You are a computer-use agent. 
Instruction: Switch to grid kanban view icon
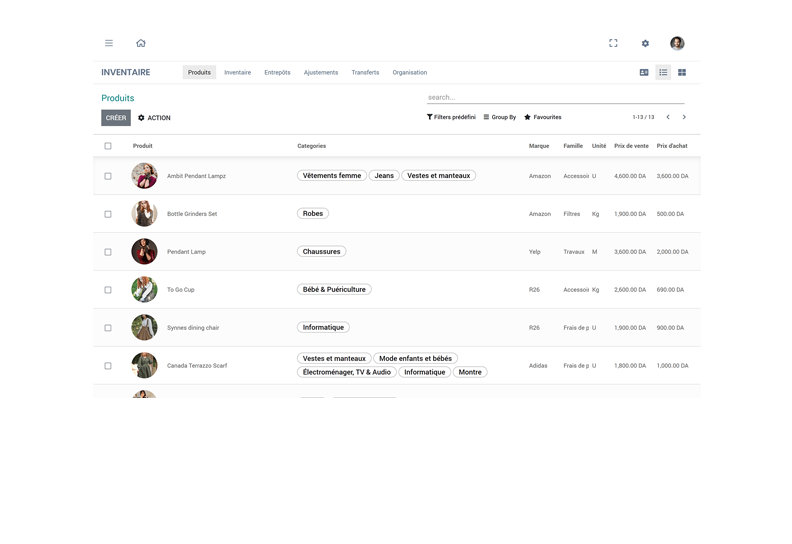682,72
